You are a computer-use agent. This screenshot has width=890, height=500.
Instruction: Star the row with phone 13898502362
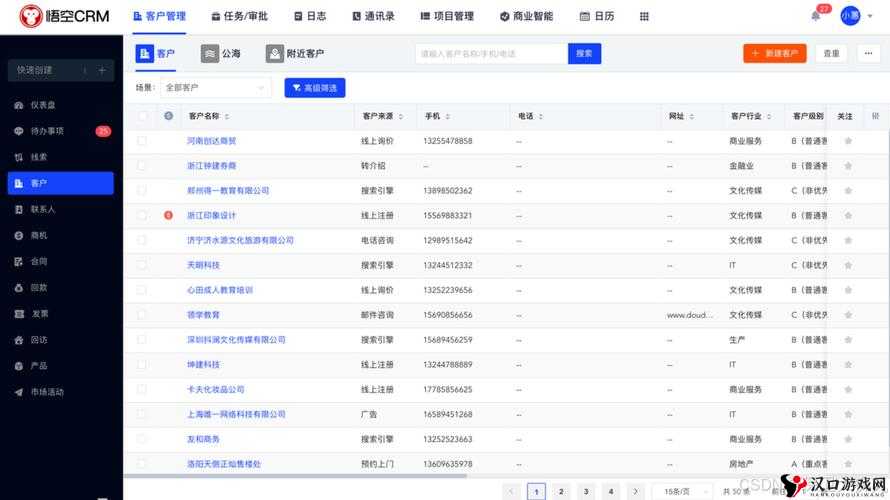pos(848,191)
